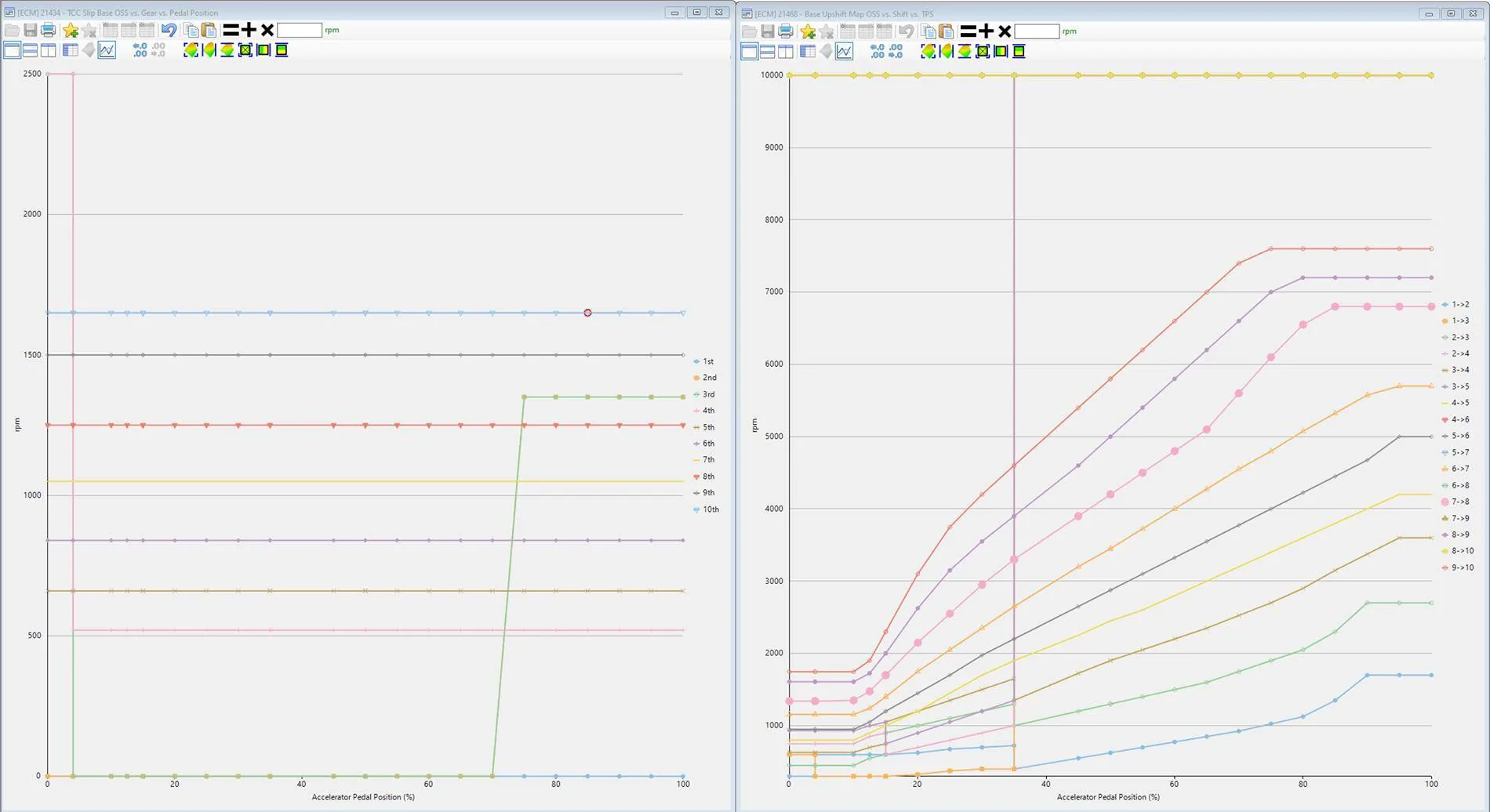Image resolution: width=1490 pixels, height=812 pixels.
Task: Smooth selection both ways in TCC Slip window
Action: 245,50
